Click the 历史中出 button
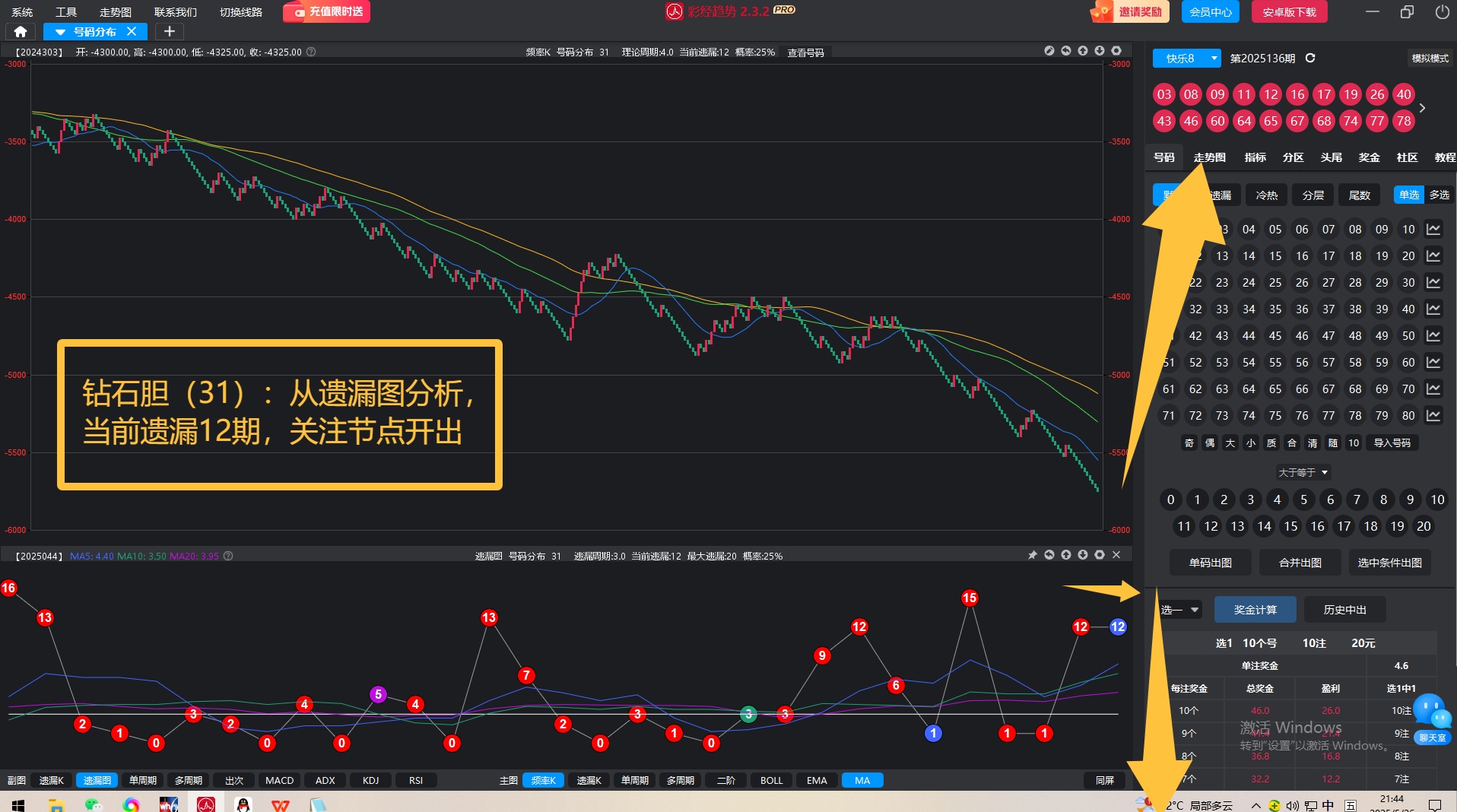Image resolution: width=1457 pixels, height=812 pixels. [1344, 610]
